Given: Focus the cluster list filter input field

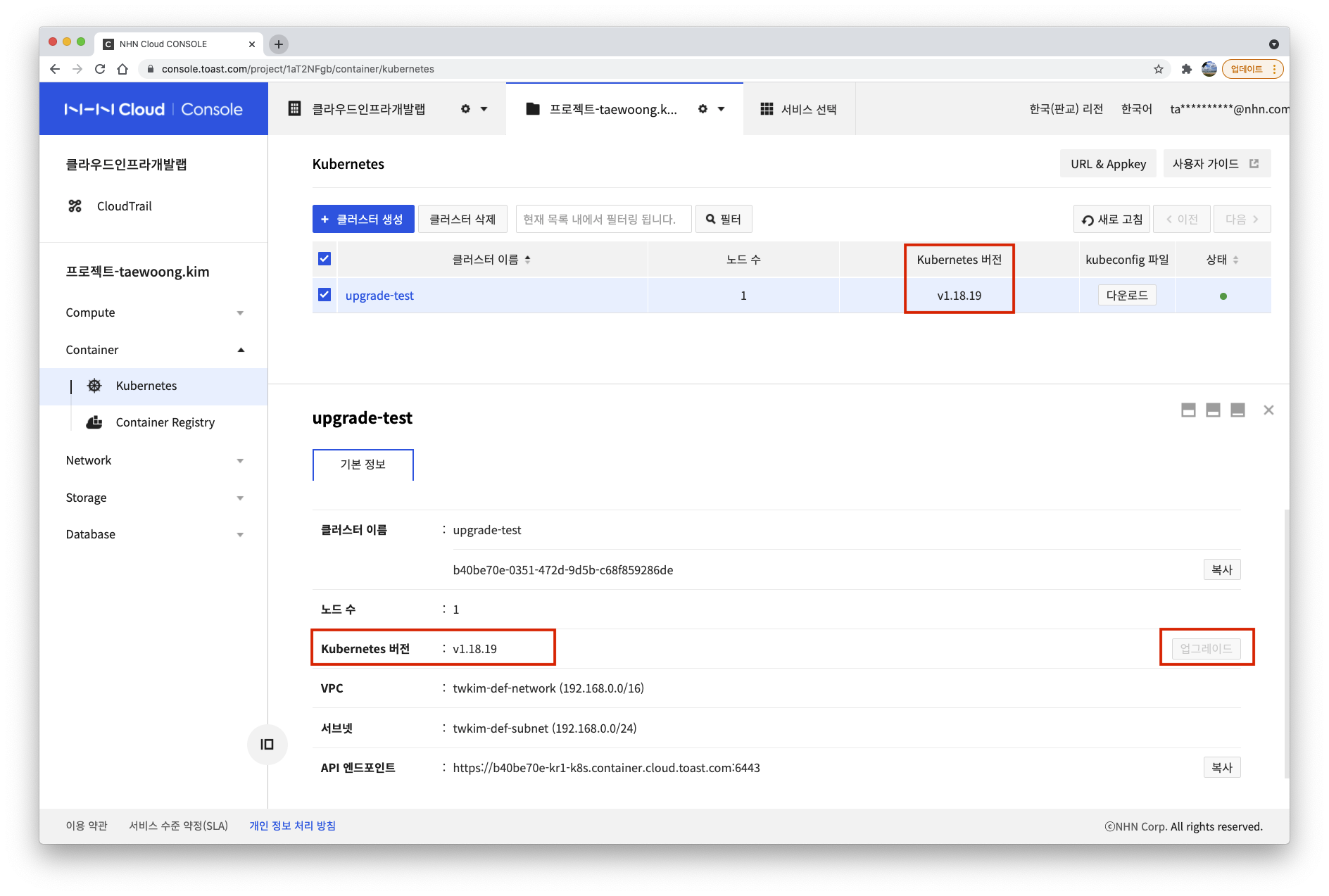Looking at the screenshot, I should (x=604, y=220).
